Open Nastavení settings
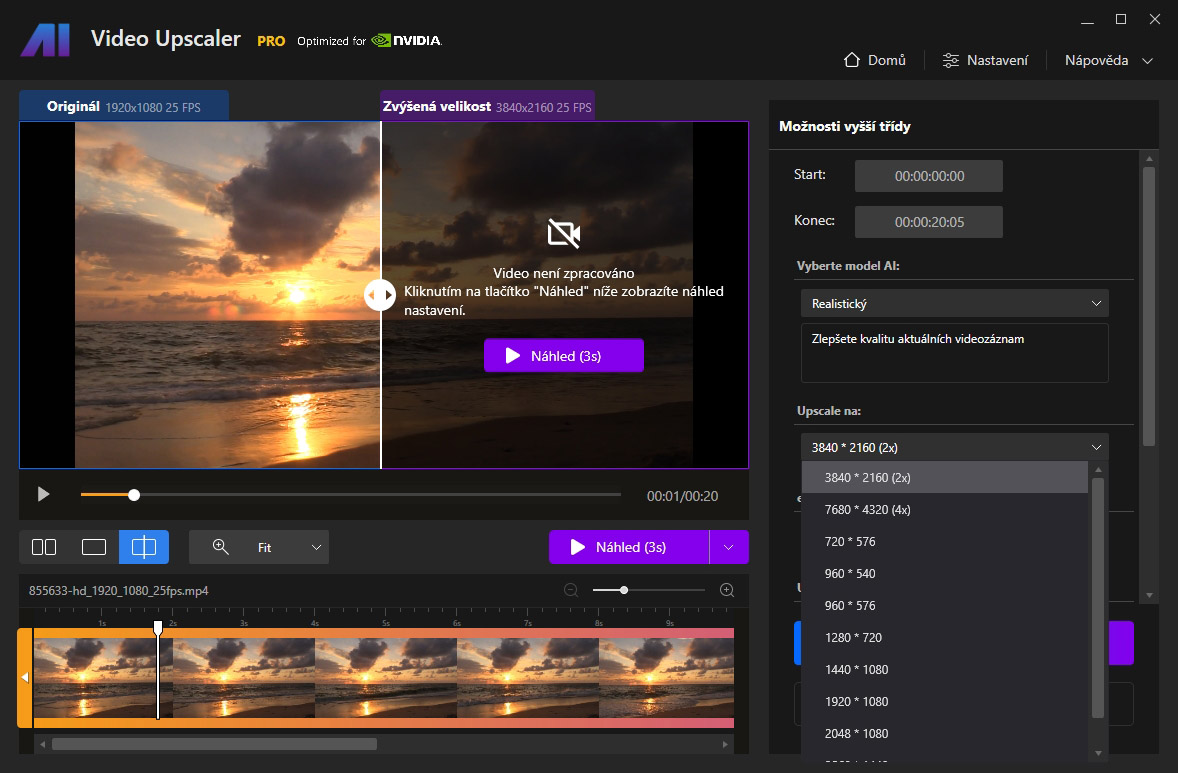 [985, 60]
